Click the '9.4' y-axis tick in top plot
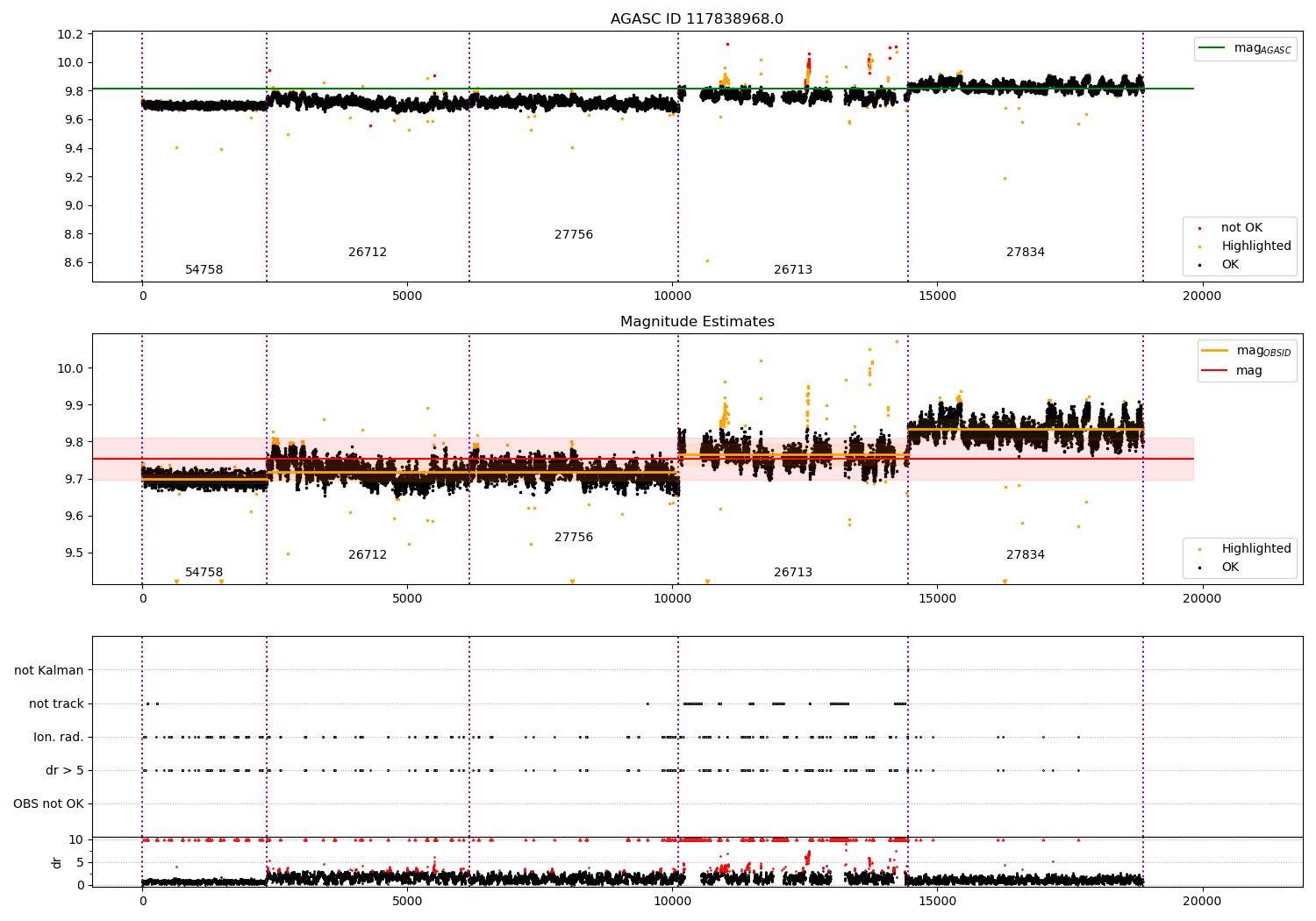 pyautogui.click(x=74, y=149)
